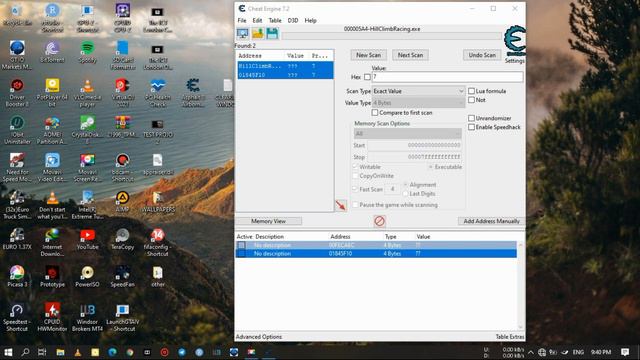Open PowerISO desktop icon
This screenshot has height=360, width=640.
pyautogui.click(x=87, y=276)
